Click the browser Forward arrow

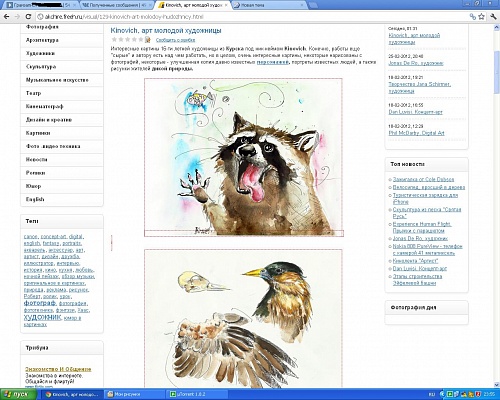coord(17,17)
